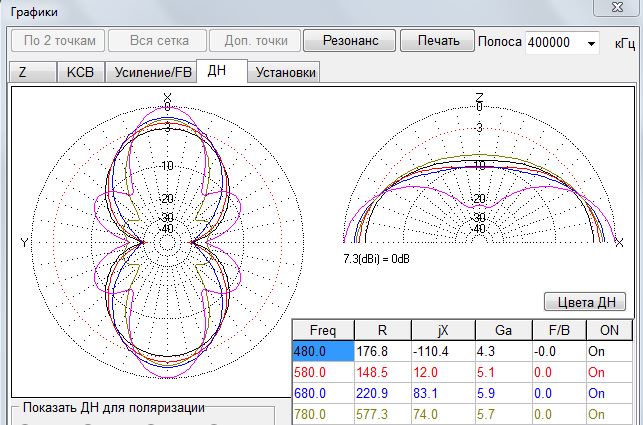Toggle the On cell for 680.0 row
The image size is (643, 425).
tap(609, 393)
